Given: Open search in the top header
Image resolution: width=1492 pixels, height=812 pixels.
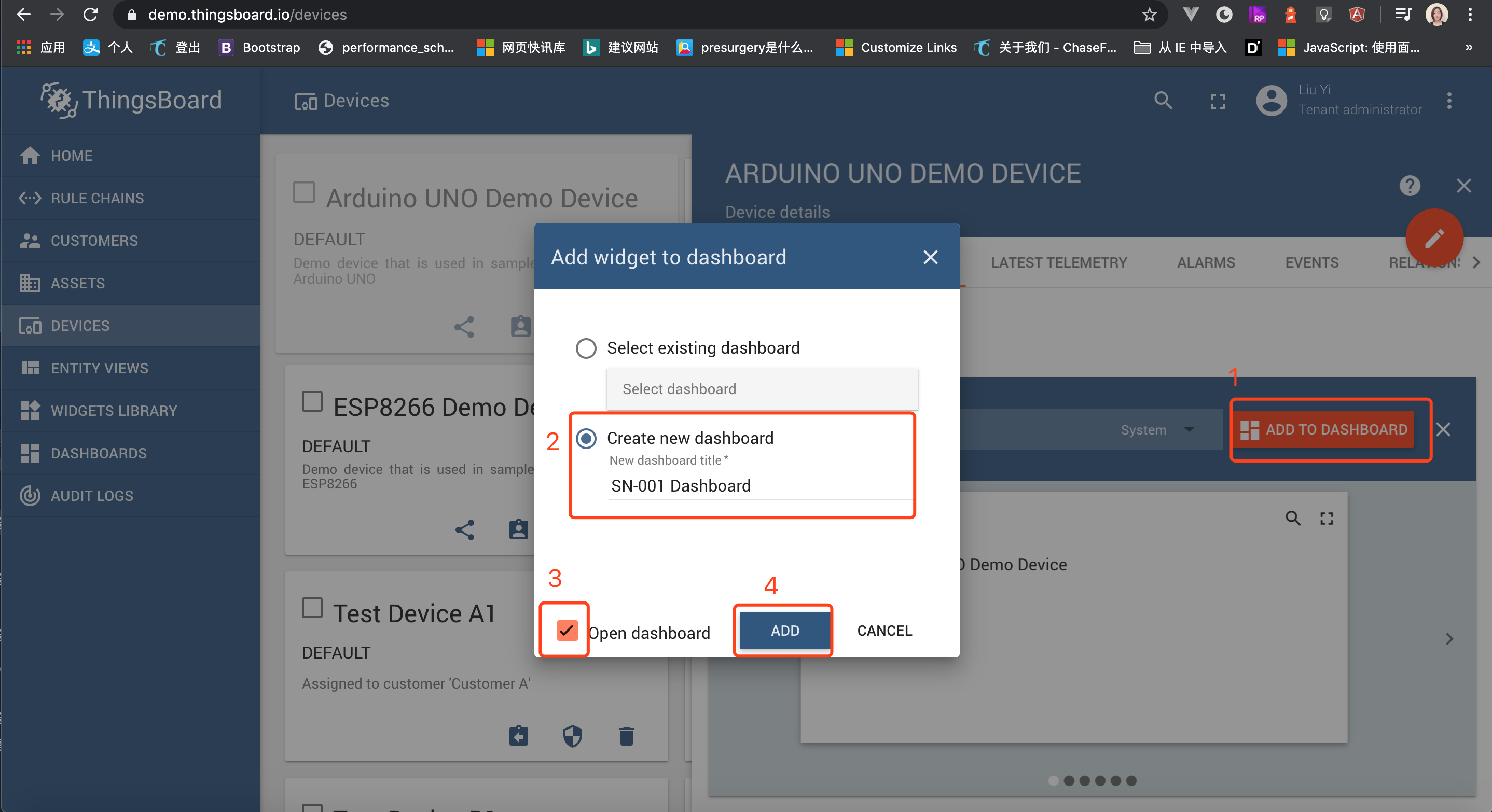Looking at the screenshot, I should pos(1163,101).
